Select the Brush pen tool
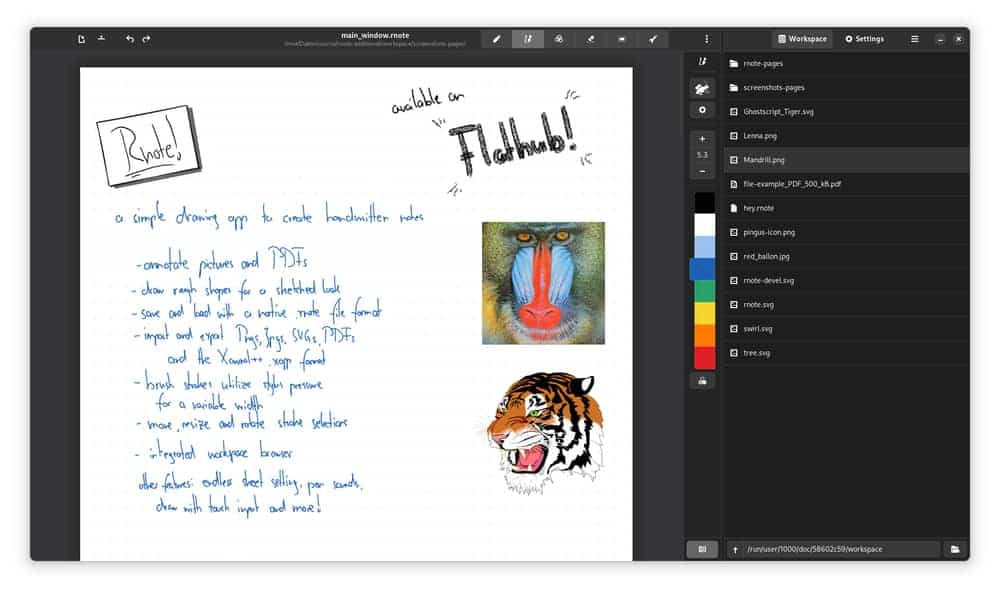This screenshot has height=594, width=1000. 496,39
